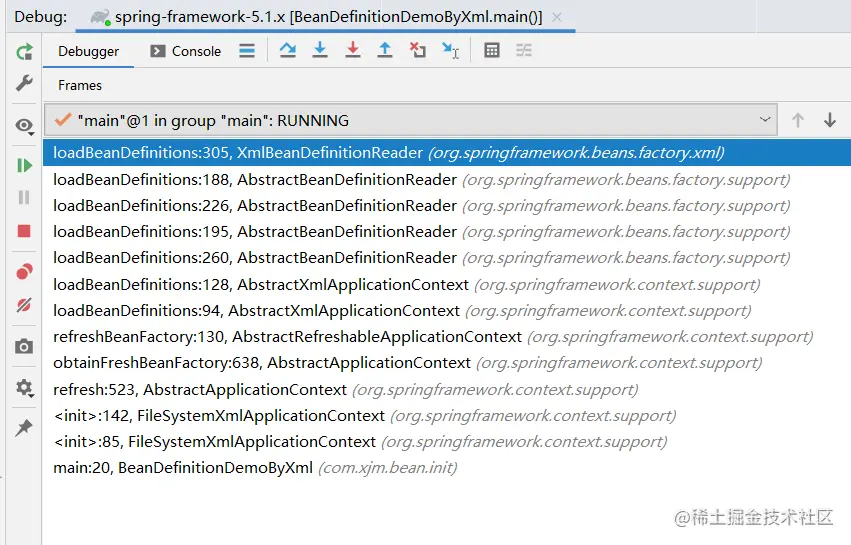851x545 pixels.
Task: Open evaluate expression calculator
Action: 492,50
